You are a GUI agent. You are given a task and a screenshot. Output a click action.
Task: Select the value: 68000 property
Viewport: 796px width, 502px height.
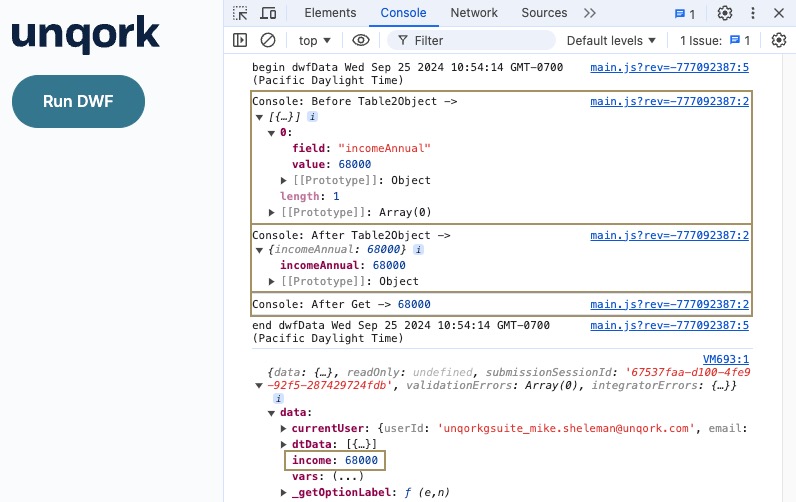[x=331, y=164]
